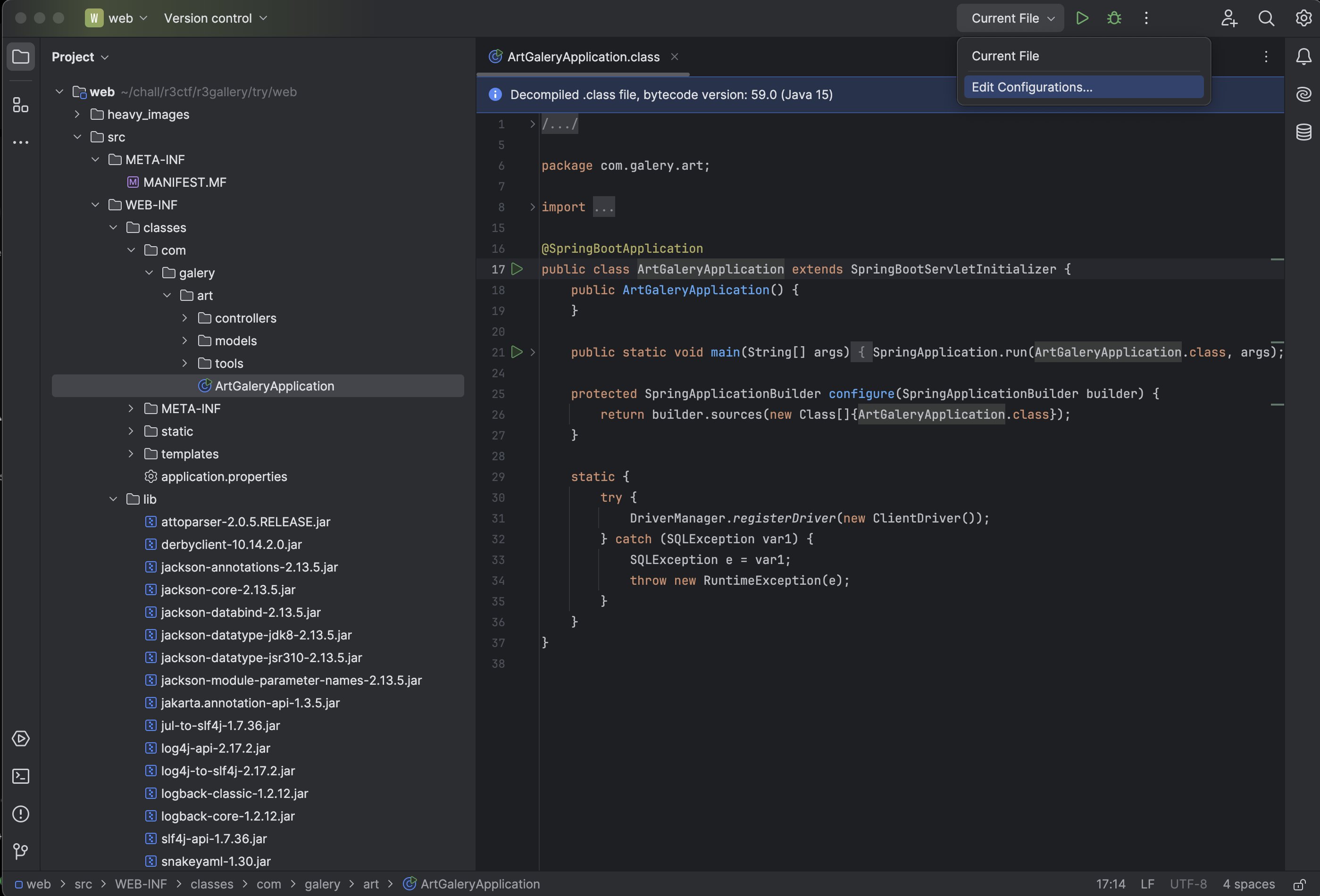This screenshot has width=1320, height=896.
Task: Click run gutter icon beside main method
Action: tap(517, 351)
